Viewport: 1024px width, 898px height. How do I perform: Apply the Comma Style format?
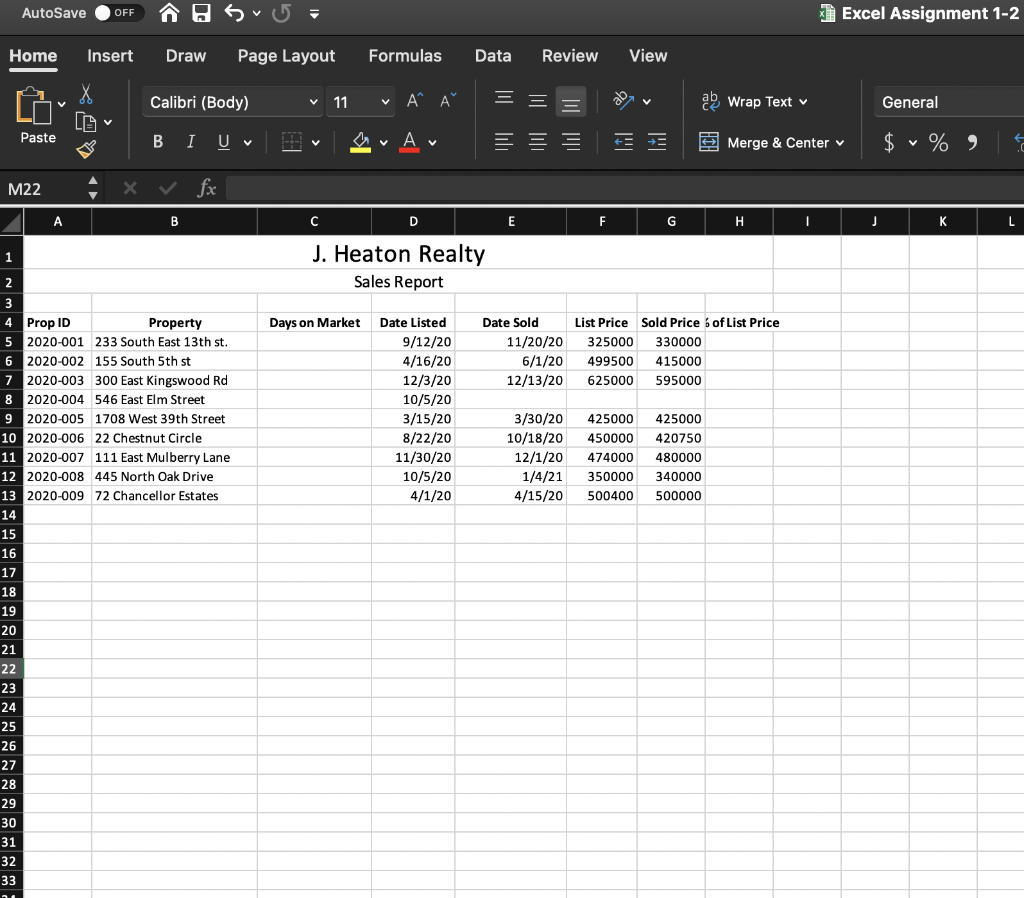[x=971, y=141]
